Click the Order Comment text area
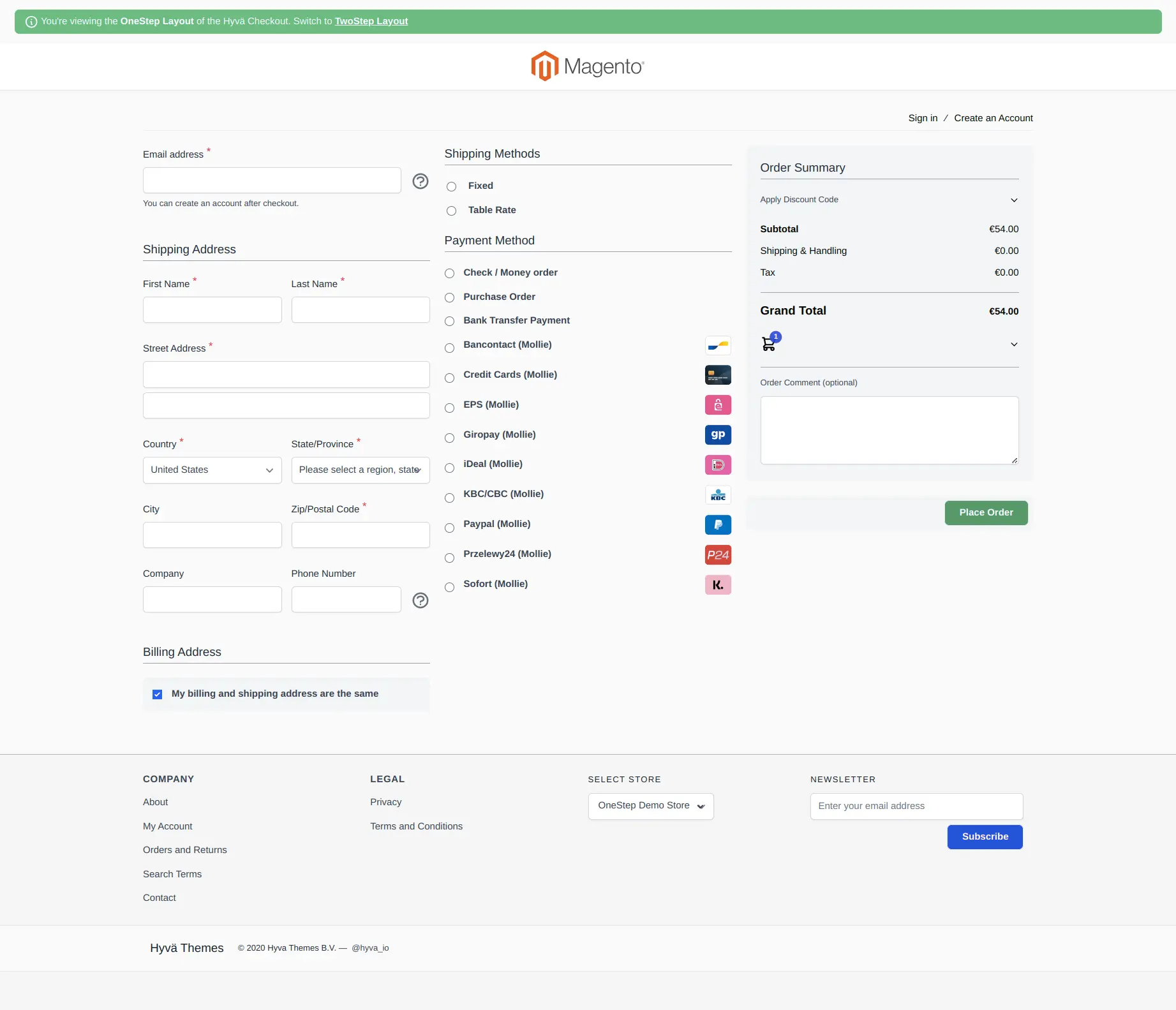This screenshot has width=1176, height=1010. point(889,430)
